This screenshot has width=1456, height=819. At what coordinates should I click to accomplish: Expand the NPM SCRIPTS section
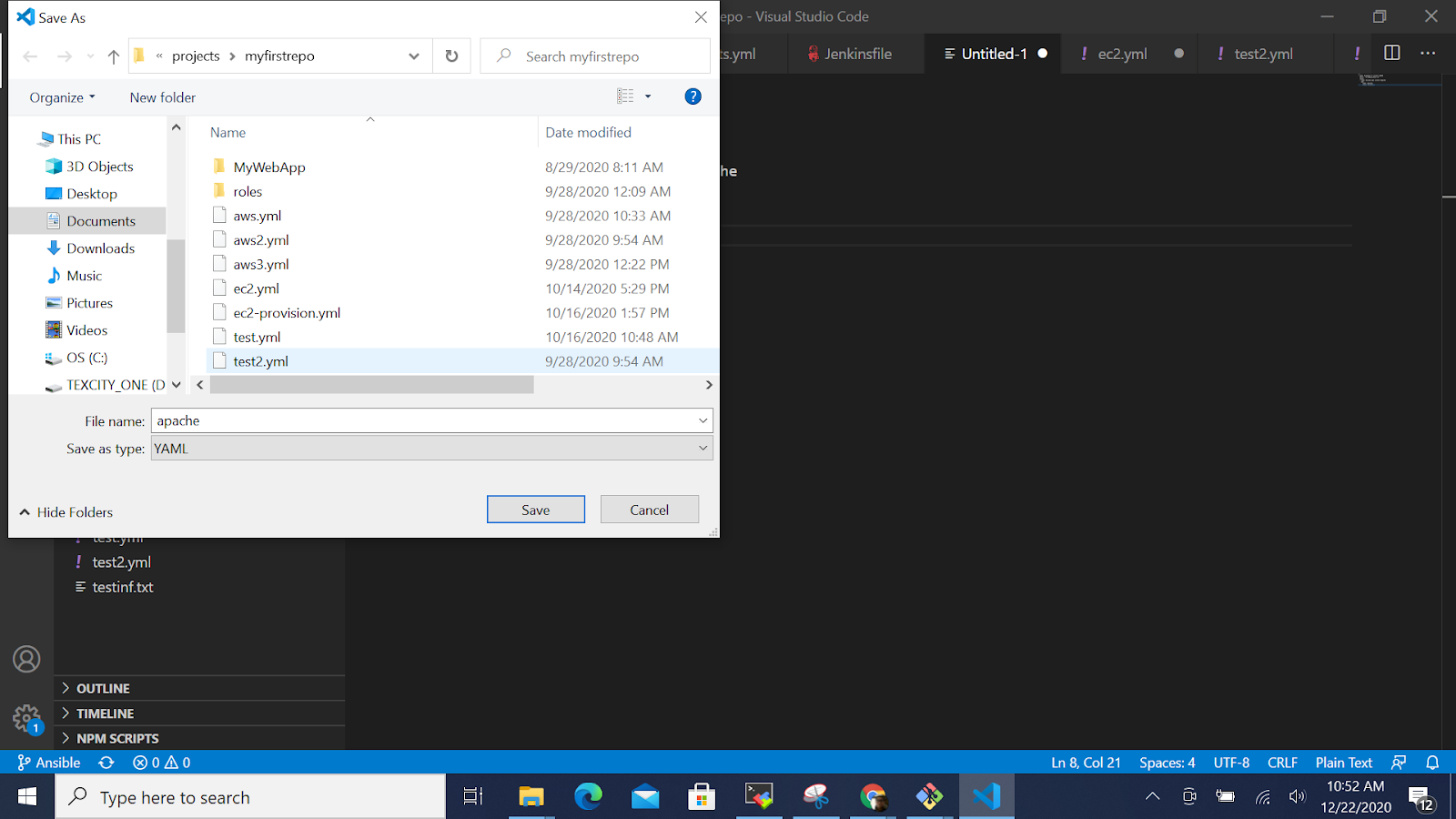coord(117,738)
